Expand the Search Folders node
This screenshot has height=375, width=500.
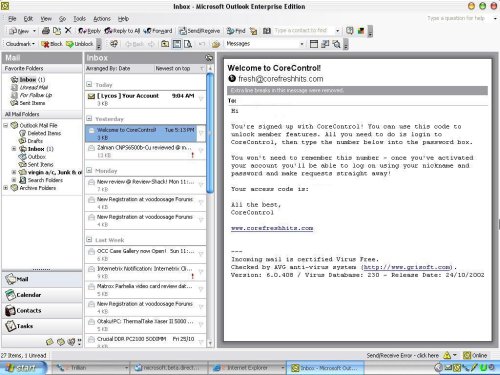point(14,180)
